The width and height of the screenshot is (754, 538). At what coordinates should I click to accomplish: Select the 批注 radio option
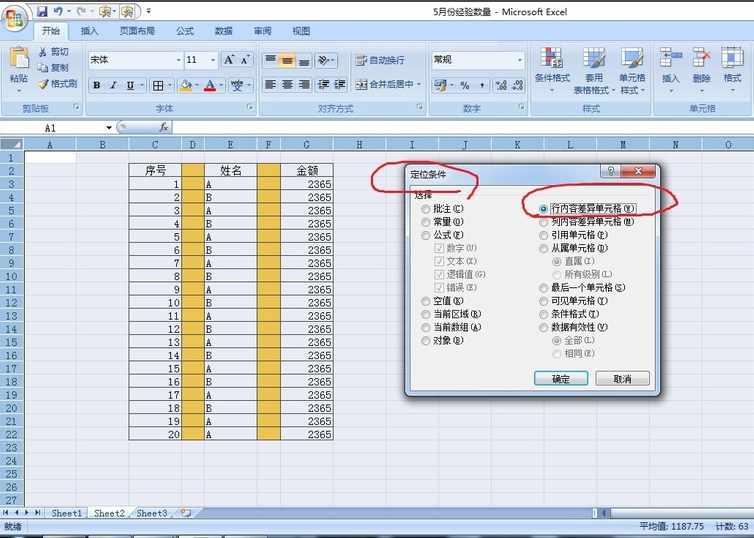click(426, 209)
